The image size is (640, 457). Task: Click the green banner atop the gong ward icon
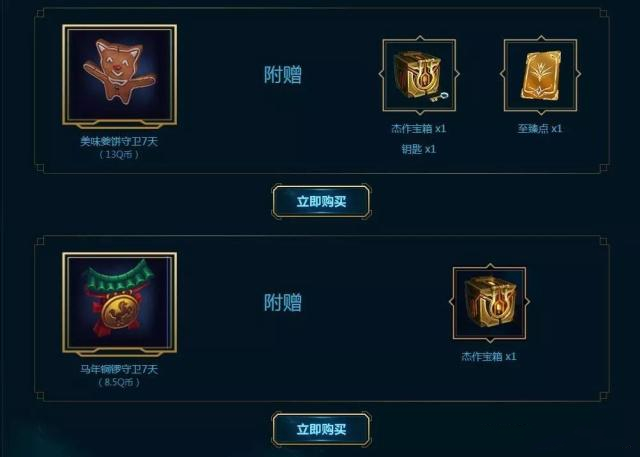tap(120, 275)
